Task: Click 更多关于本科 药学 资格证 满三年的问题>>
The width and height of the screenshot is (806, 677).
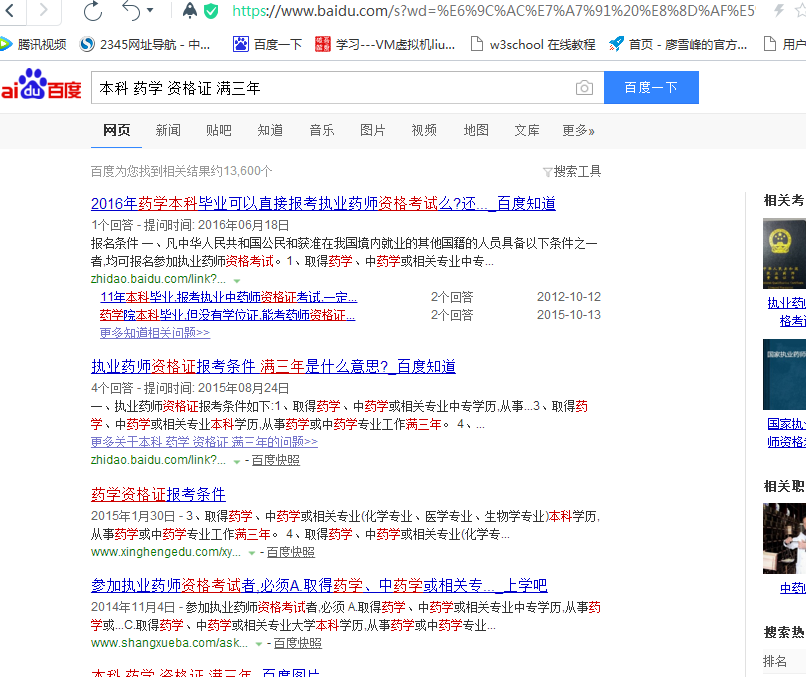Action: pos(204,442)
